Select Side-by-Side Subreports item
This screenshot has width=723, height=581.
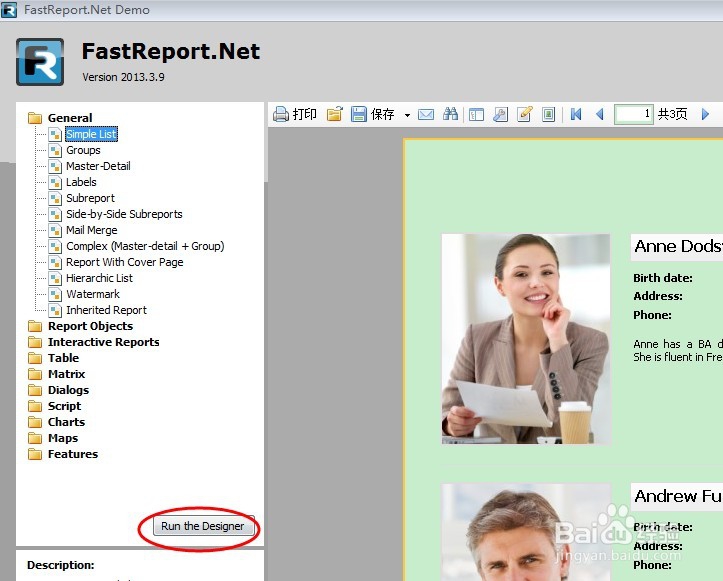pos(124,214)
